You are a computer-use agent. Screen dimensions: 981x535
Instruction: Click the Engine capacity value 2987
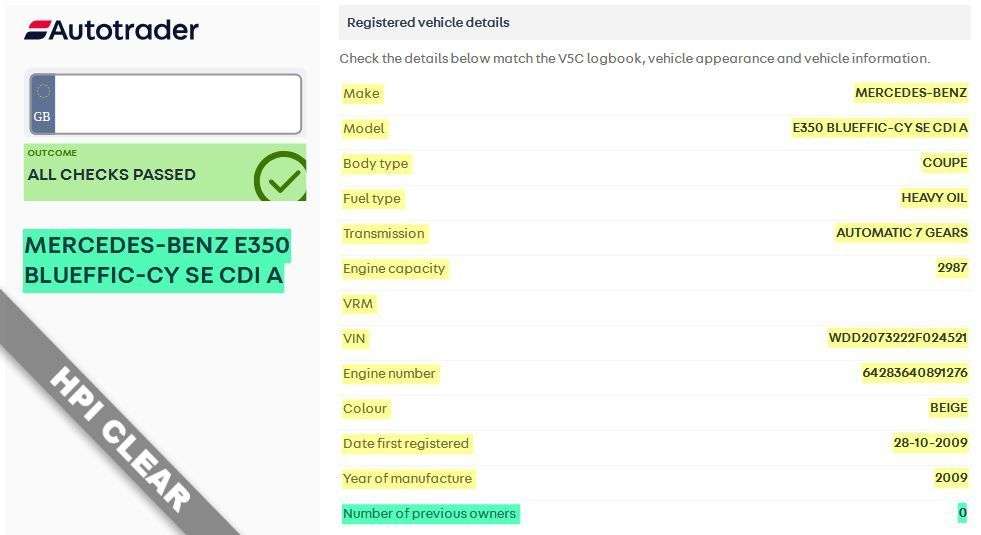[951, 268]
